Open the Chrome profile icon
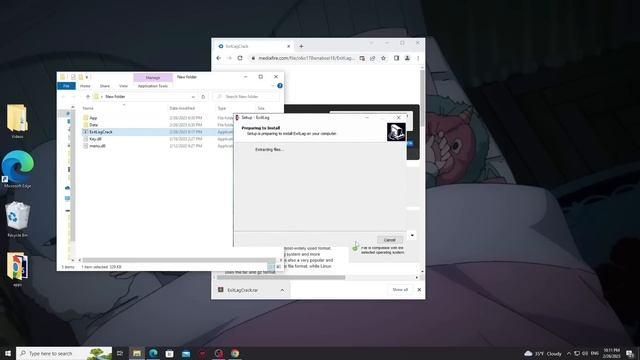The width and height of the screenshot is (640, 360). [x=407, y=58]
